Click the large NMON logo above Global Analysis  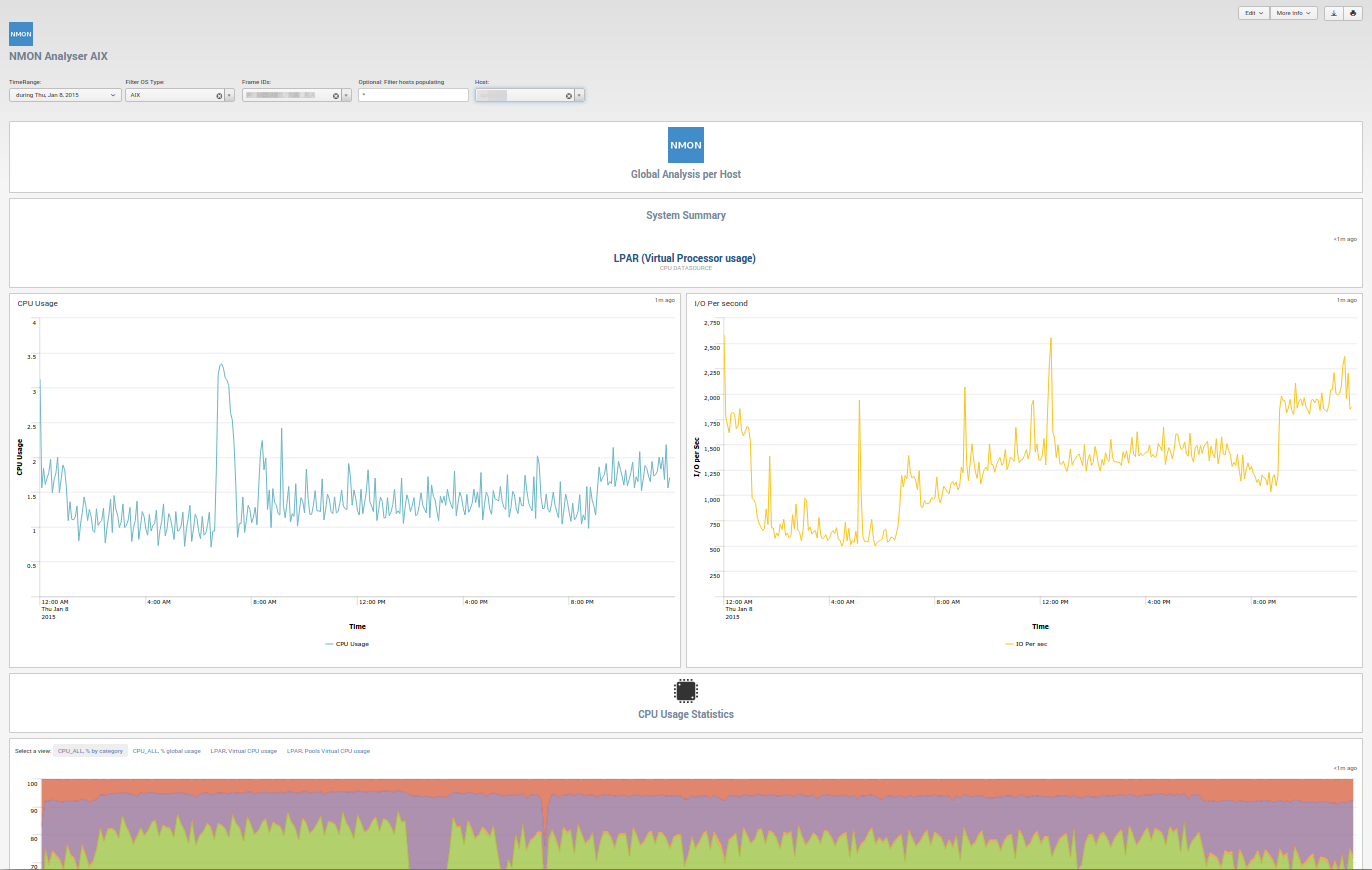686,145
